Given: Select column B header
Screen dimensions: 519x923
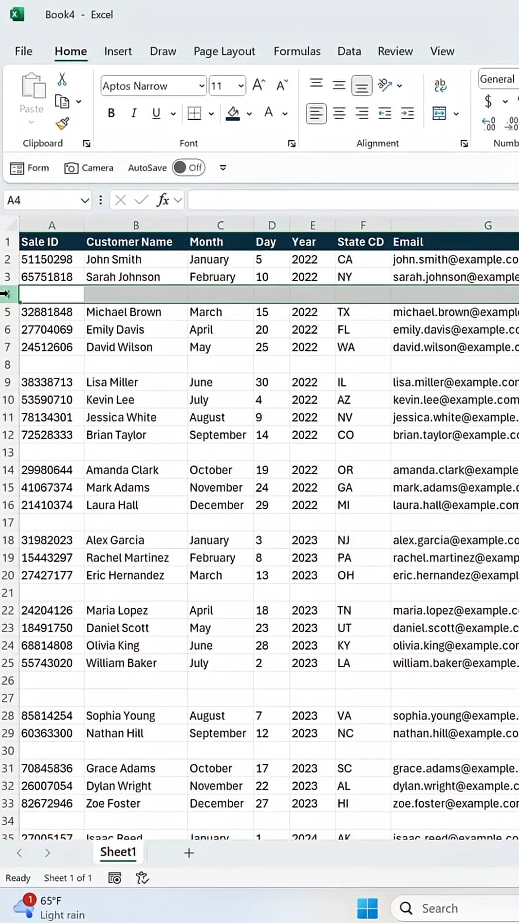Looking at the screenshot, I should point(136,225).
